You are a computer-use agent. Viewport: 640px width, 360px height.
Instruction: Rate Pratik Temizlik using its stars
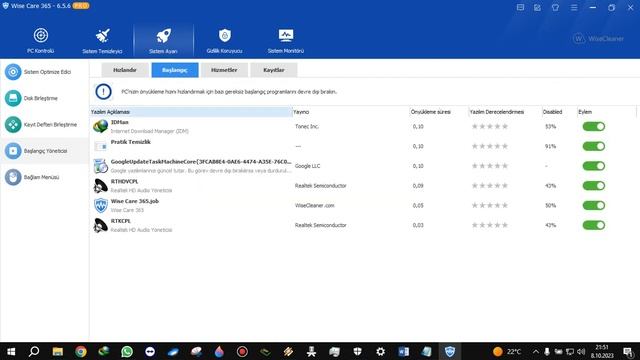tap(490, 146)
